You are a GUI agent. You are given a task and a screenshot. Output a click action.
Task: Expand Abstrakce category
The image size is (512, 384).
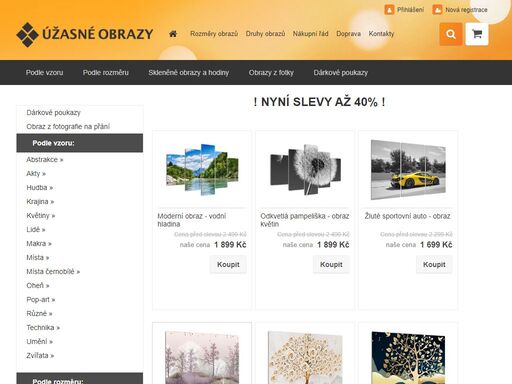coord(45,160)
